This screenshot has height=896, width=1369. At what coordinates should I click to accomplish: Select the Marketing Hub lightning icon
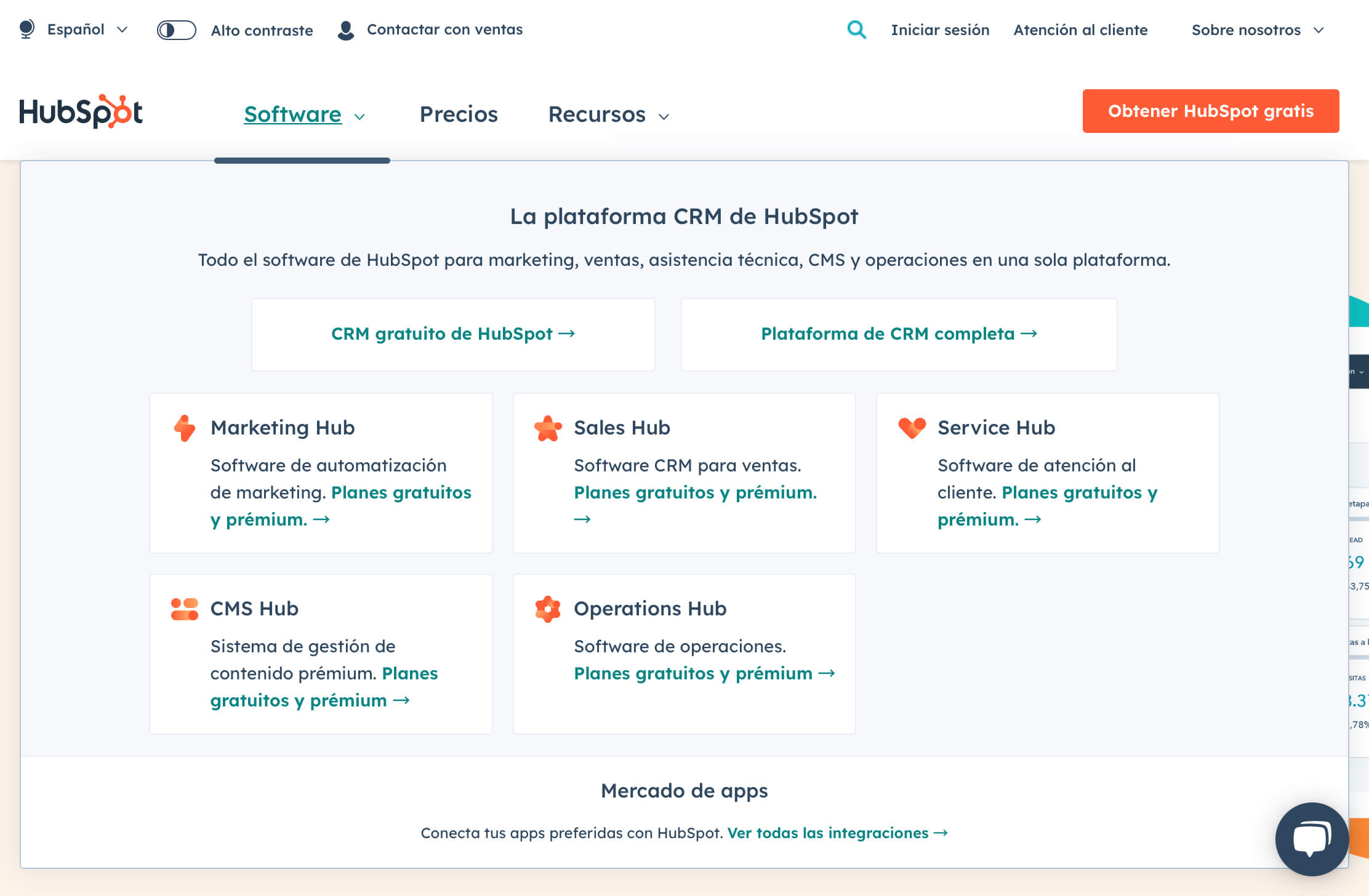(183, 428)
